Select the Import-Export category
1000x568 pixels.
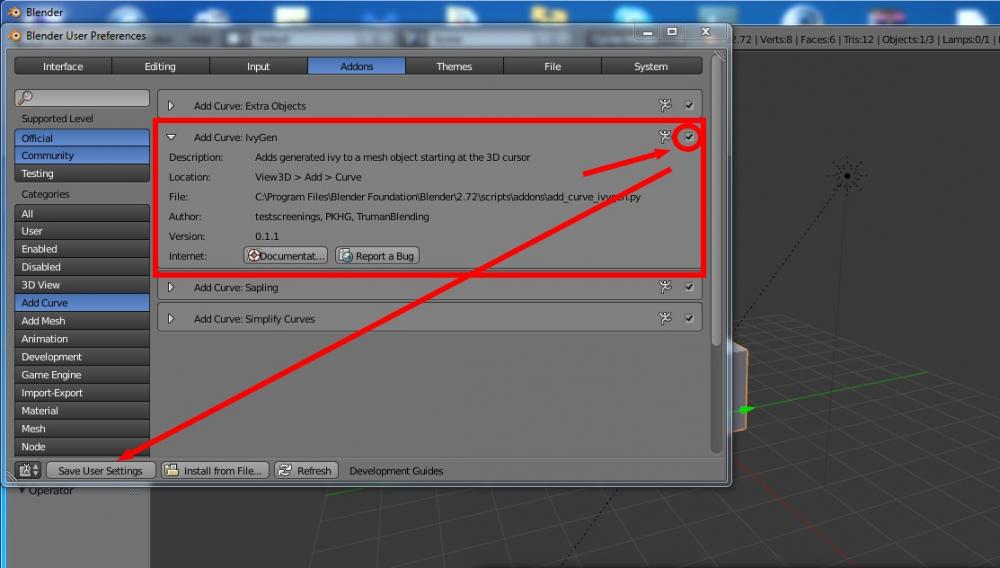[82, 393]
